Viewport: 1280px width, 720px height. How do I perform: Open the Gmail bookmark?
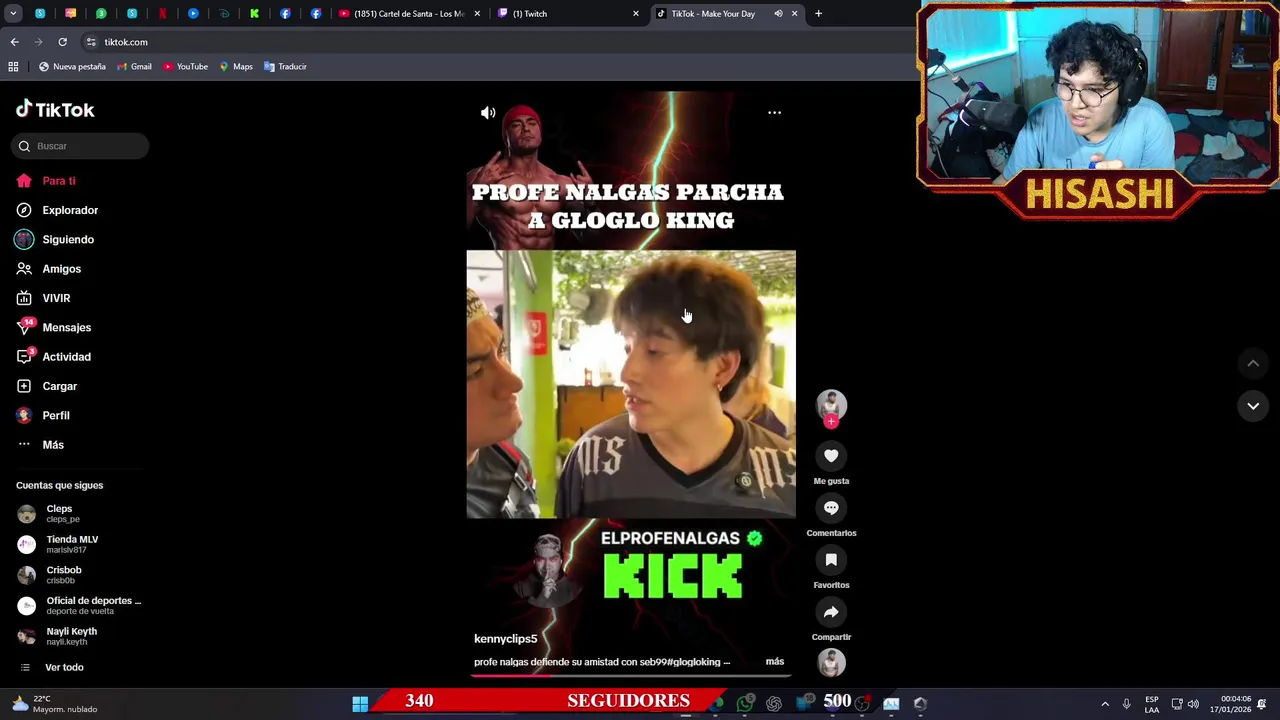coord(134,67)
